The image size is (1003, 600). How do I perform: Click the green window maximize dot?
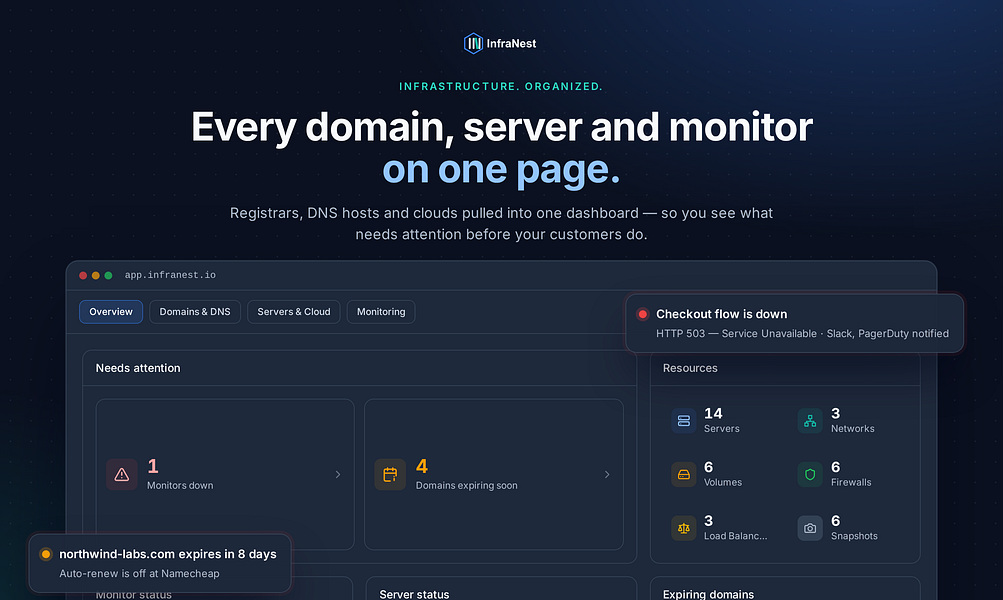point(109,276)
